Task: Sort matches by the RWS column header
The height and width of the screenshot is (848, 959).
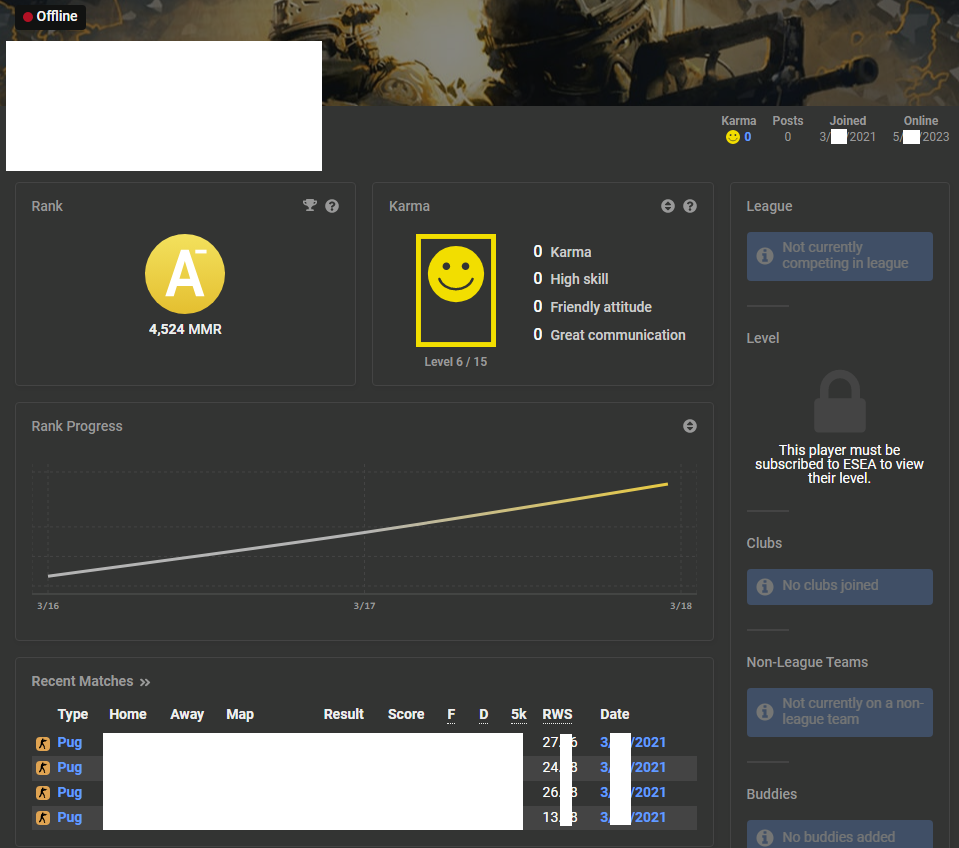Action: (x=557, y=714)
